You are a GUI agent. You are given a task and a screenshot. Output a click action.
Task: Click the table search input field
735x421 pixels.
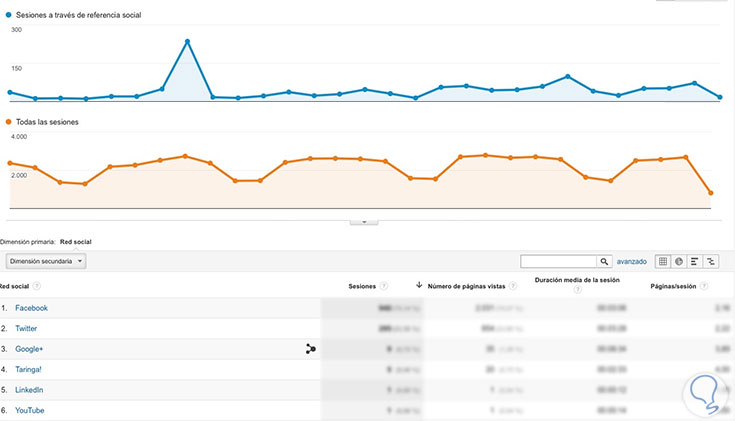click(x=558, y=261)
